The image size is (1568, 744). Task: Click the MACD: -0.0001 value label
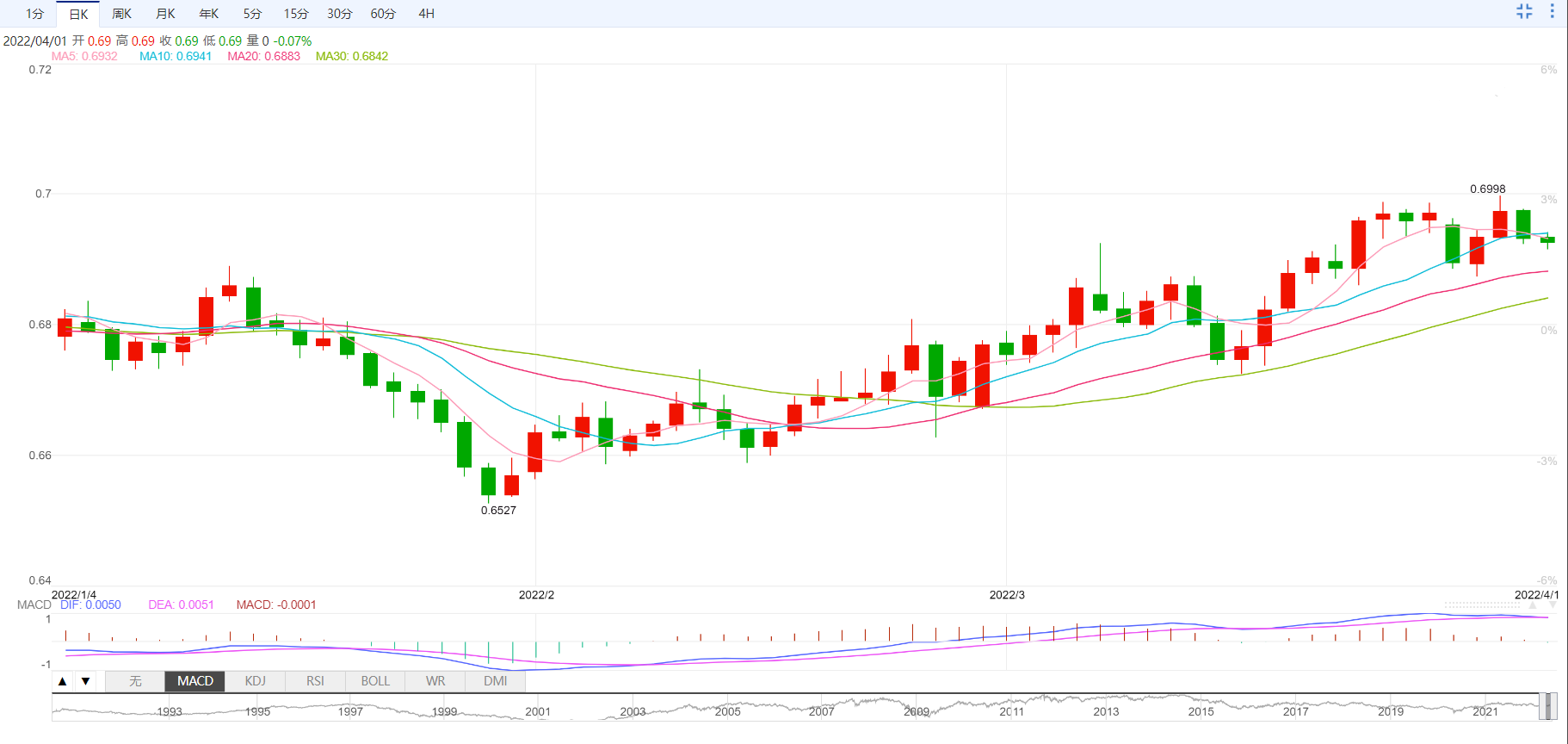click(276, 604)
